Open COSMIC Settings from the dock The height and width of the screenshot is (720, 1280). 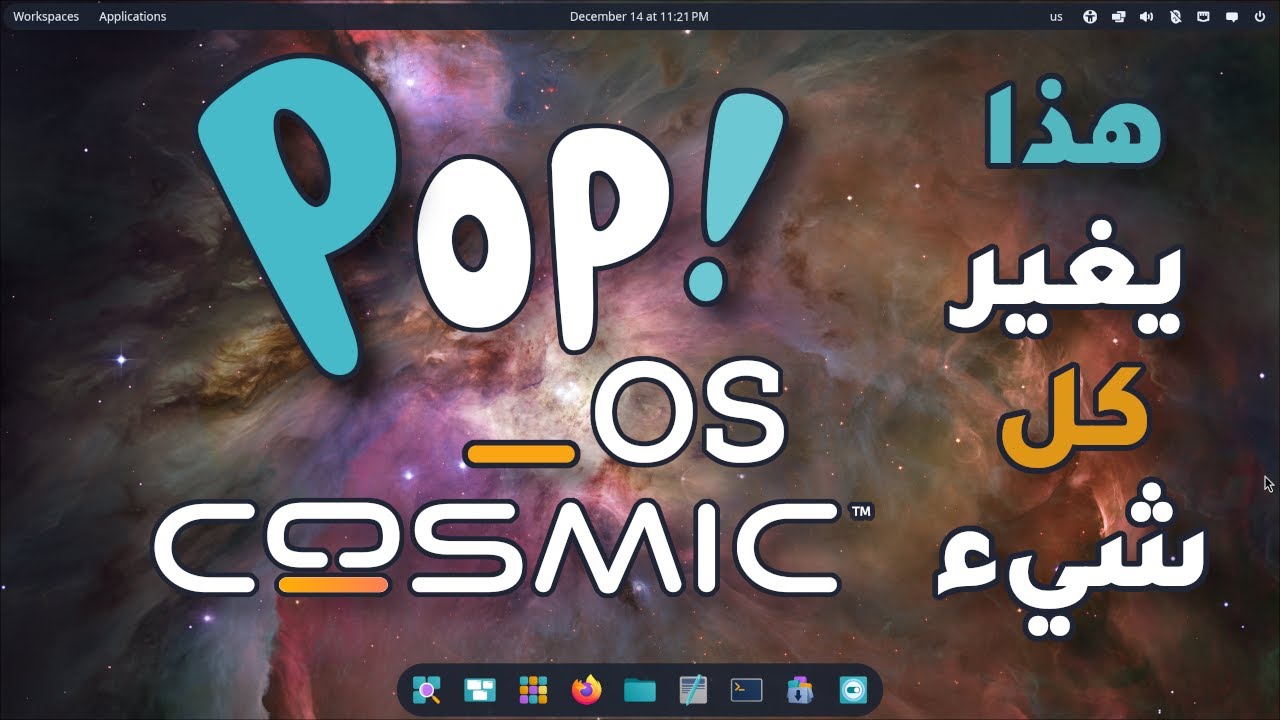[853, 690]
